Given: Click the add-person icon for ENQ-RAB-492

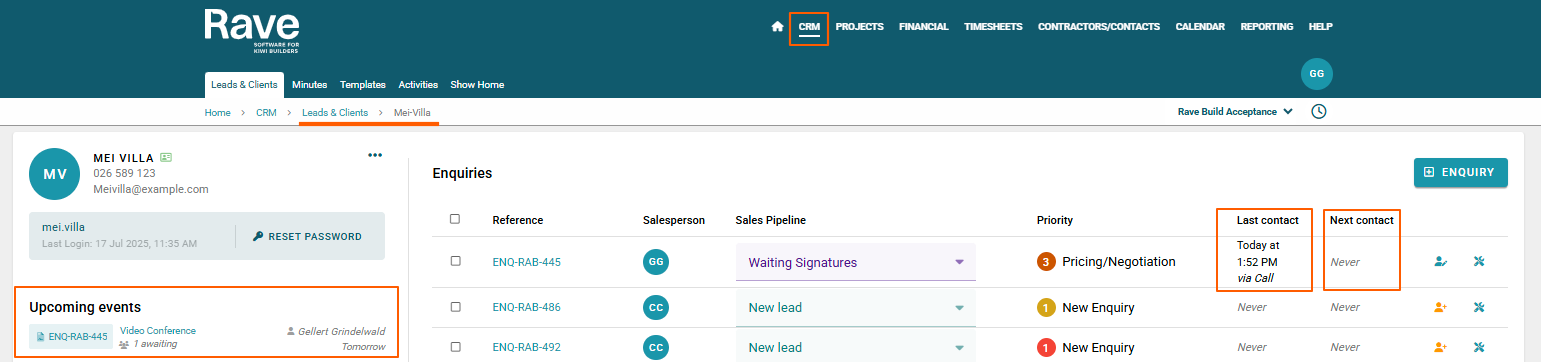Looking at the screenshot, I should pyautogui.click(x=1440, y=347).
